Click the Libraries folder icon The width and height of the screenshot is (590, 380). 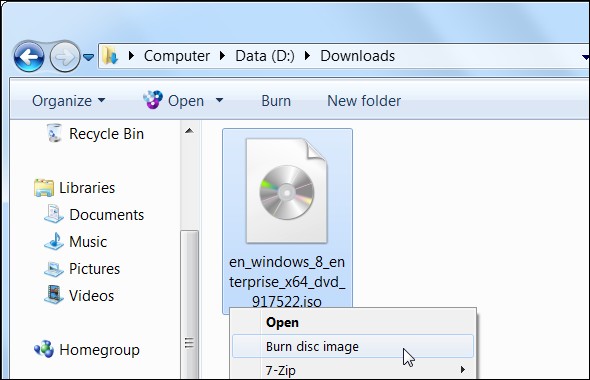[x=44, y=188]
